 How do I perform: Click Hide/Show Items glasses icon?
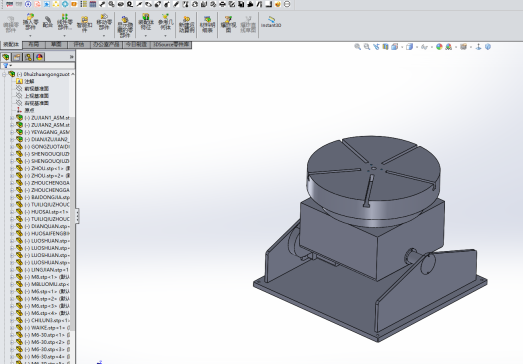(424, 47)
